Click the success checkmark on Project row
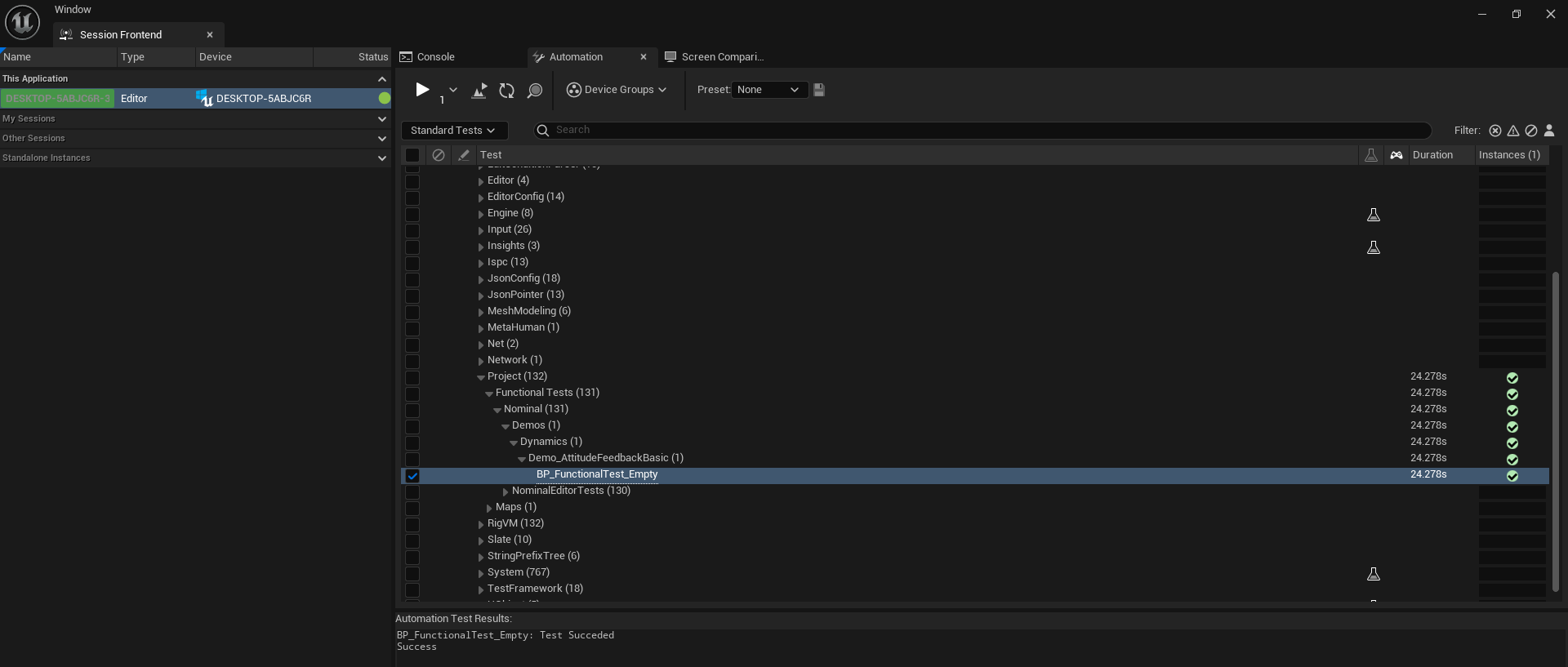 (x=1512, y=378)
